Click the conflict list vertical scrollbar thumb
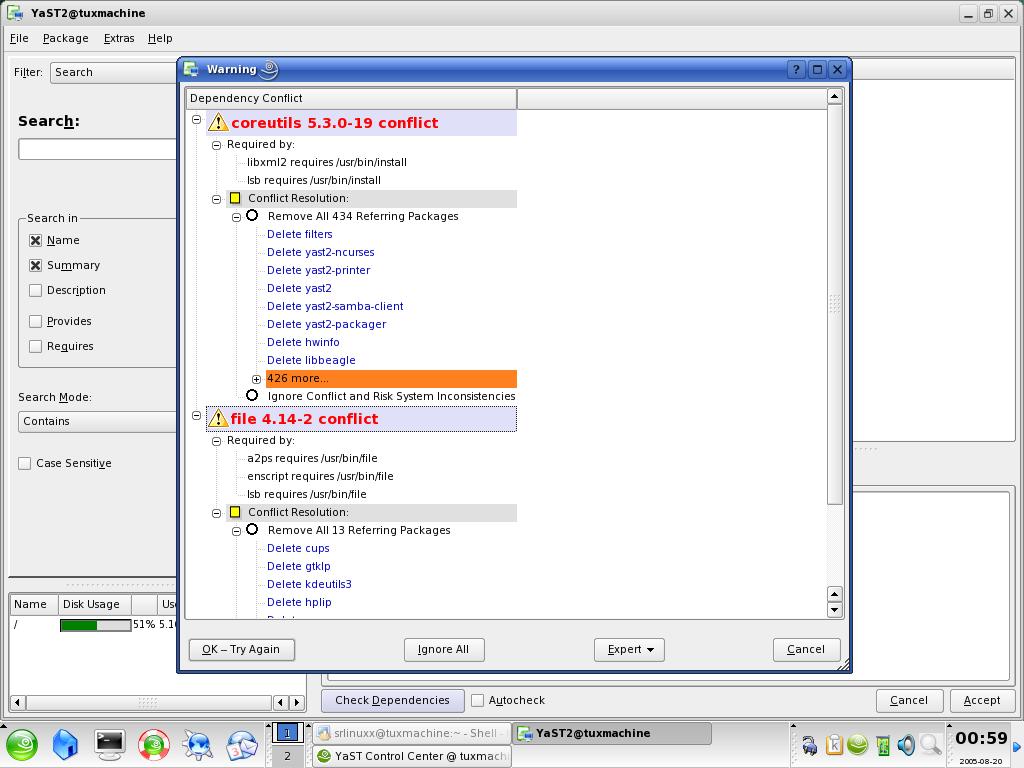The image size is (1024, 768). pyautogui.click(x=835, y=304)
